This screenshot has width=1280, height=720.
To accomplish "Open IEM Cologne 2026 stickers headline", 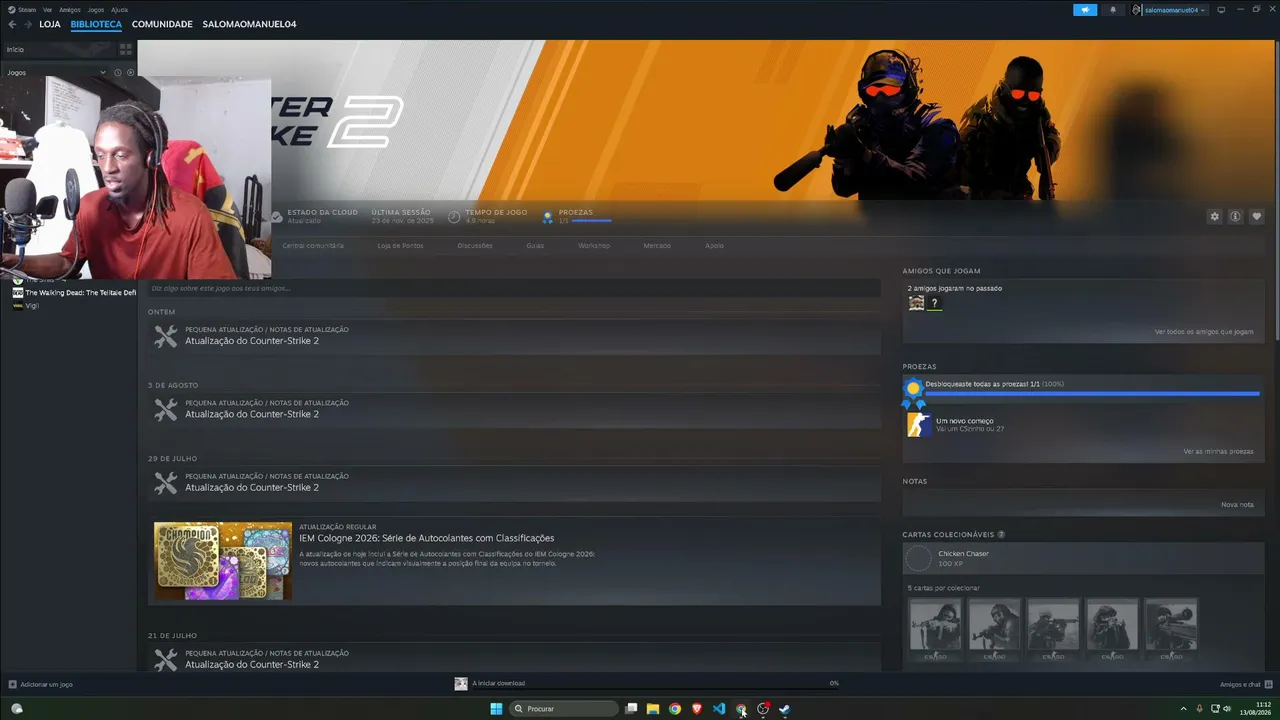I will pos(426,538).
